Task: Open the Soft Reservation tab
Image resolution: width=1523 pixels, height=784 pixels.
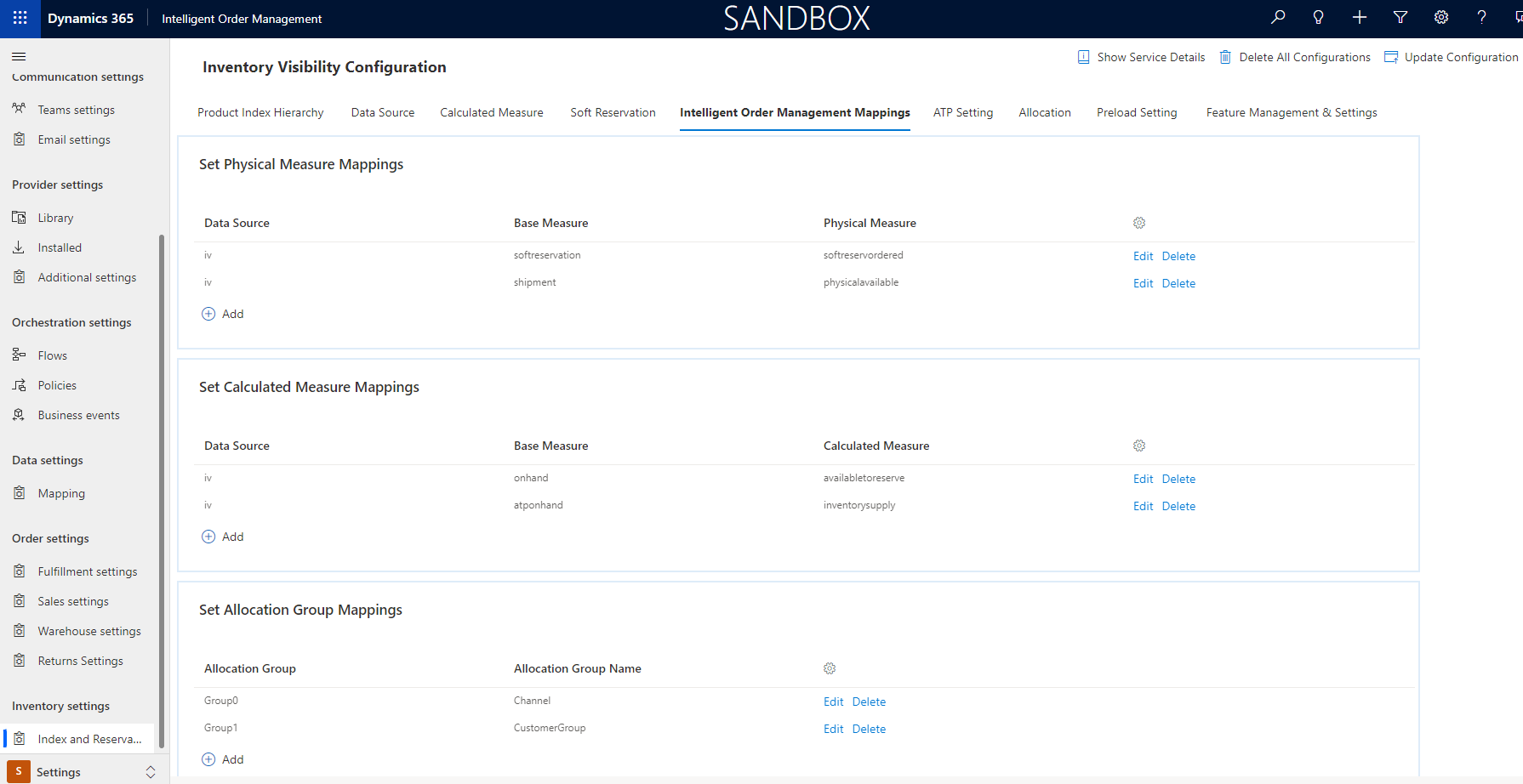Action: click(x=613, y=112)
